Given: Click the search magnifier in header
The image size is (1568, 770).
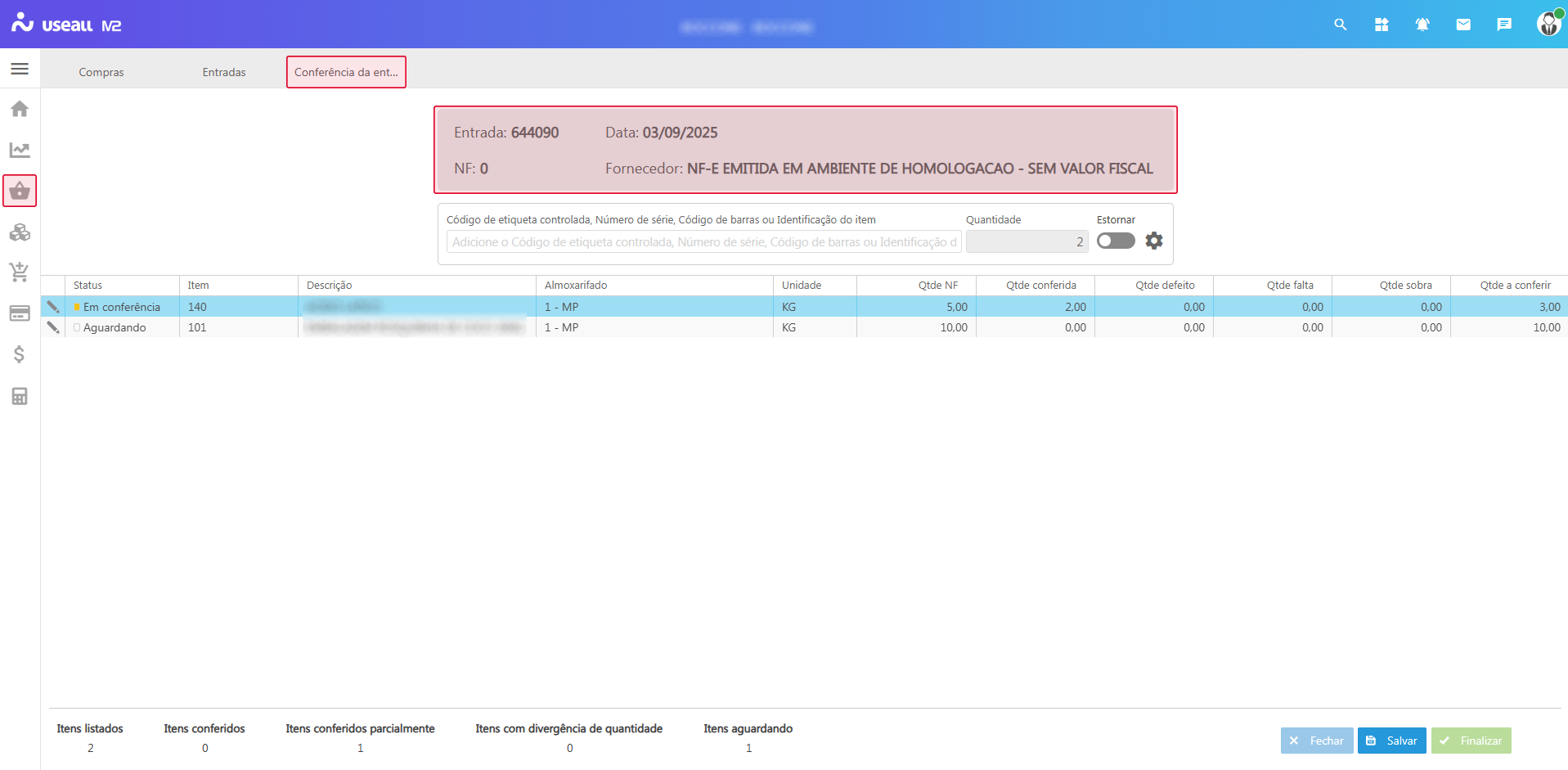Looking at the screenshot, I should pos(1340,25).
